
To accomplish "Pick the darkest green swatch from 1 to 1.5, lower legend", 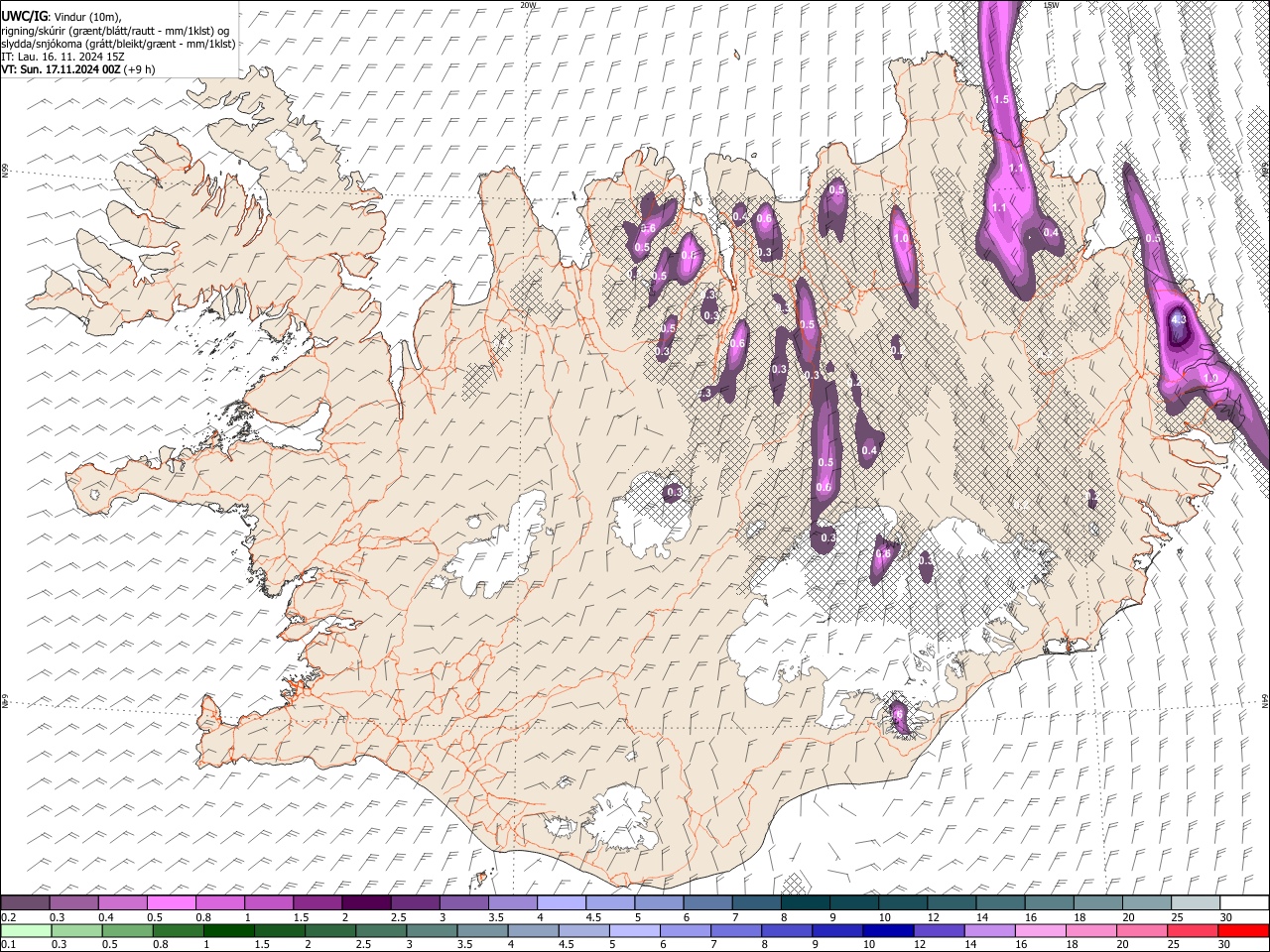I will [x=228, y=931].
